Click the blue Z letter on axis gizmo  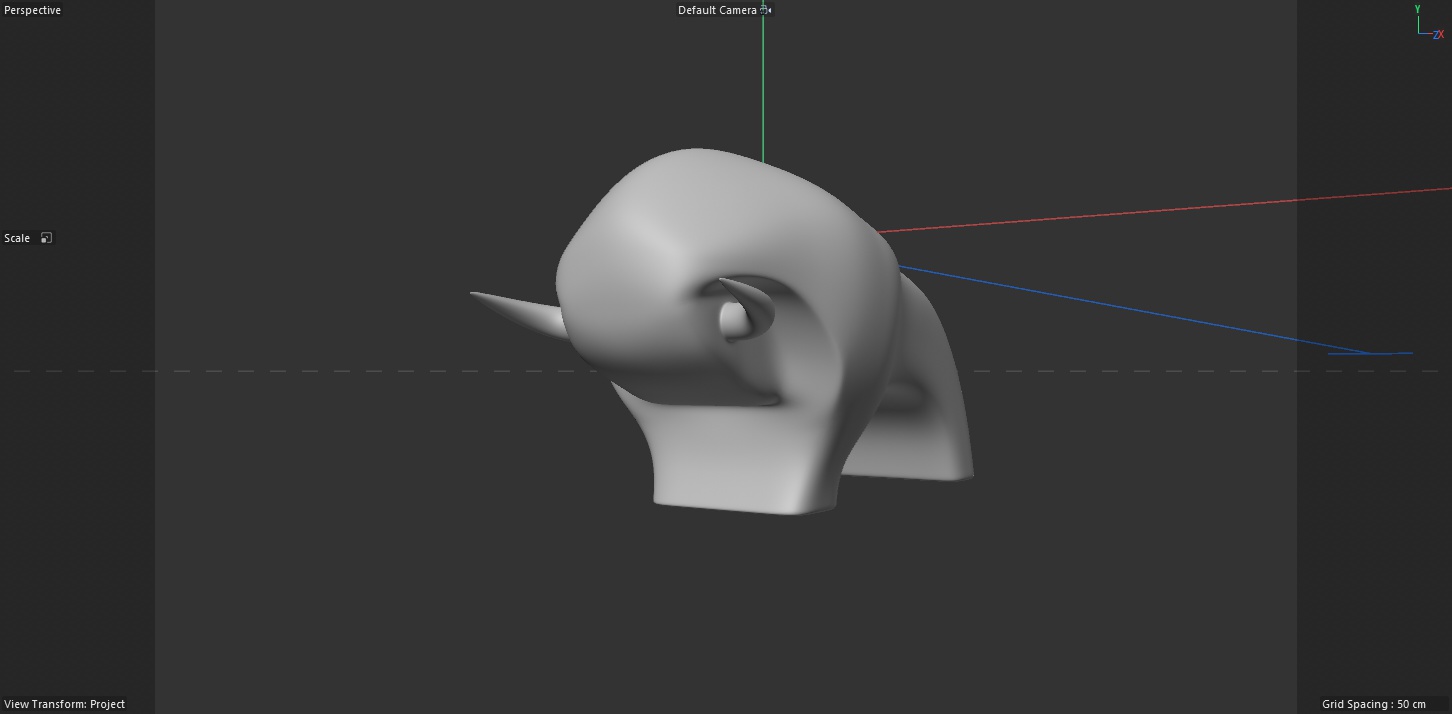1435,35
